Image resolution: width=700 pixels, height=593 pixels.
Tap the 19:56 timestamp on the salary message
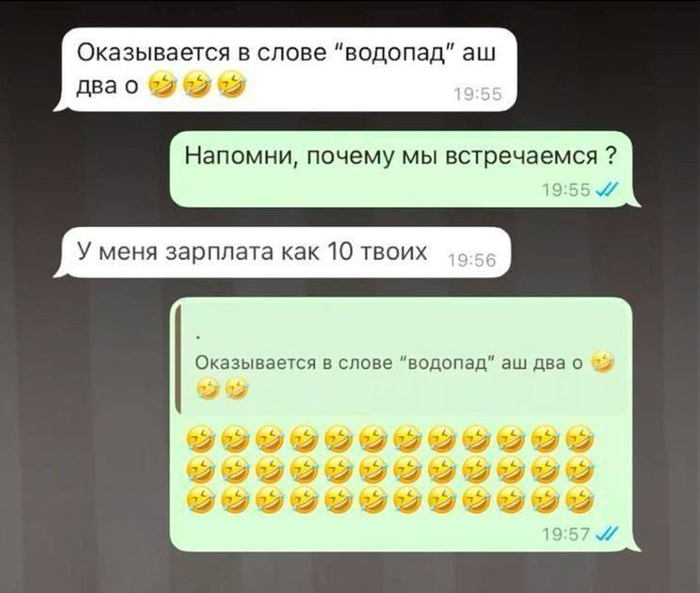[x=471, y=260]
